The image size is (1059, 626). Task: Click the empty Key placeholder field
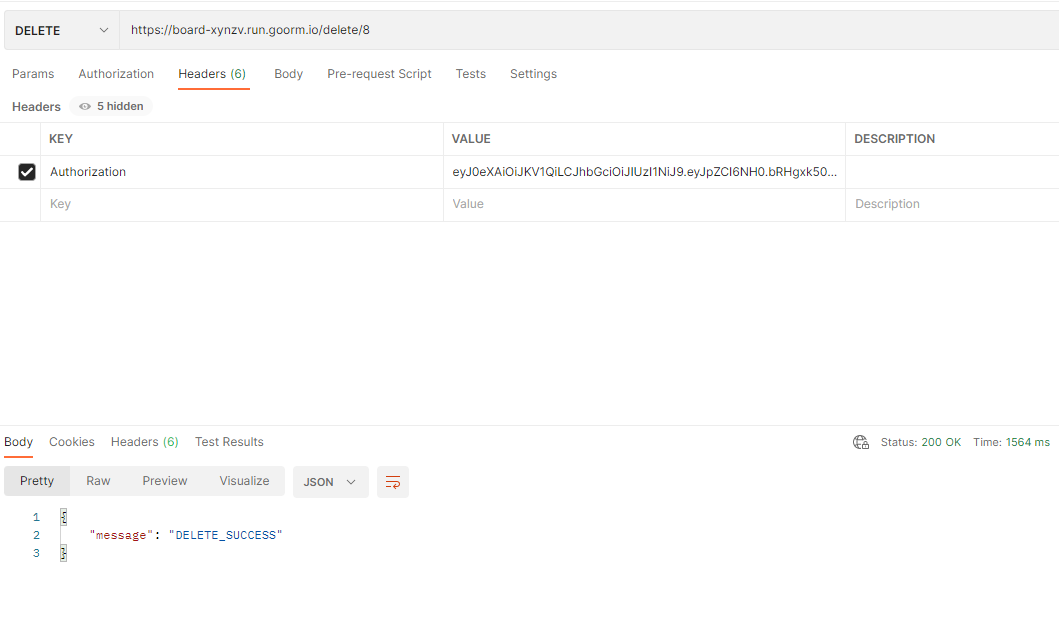pyautogui.click(x=242, y=204)
